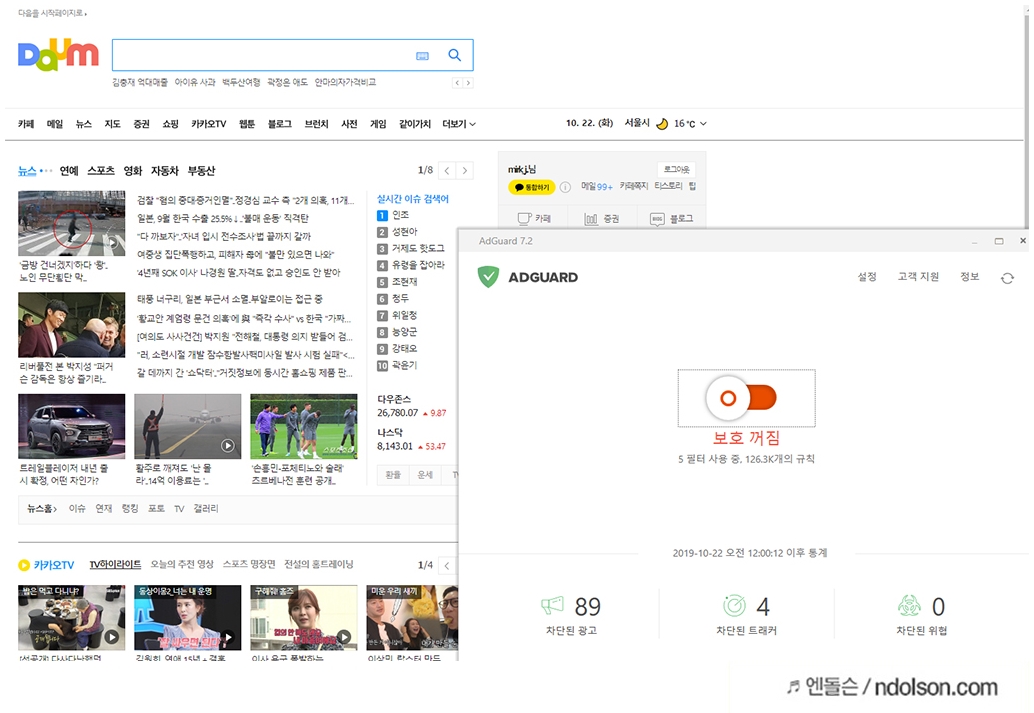Select the 부동산 news tab
Viewport: 1034px width, 713px height.
pos(201,171)
